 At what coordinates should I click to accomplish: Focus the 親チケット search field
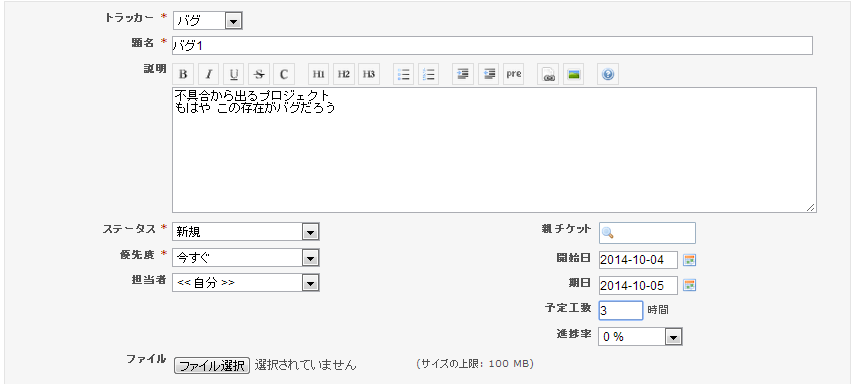tap(647, 233)
